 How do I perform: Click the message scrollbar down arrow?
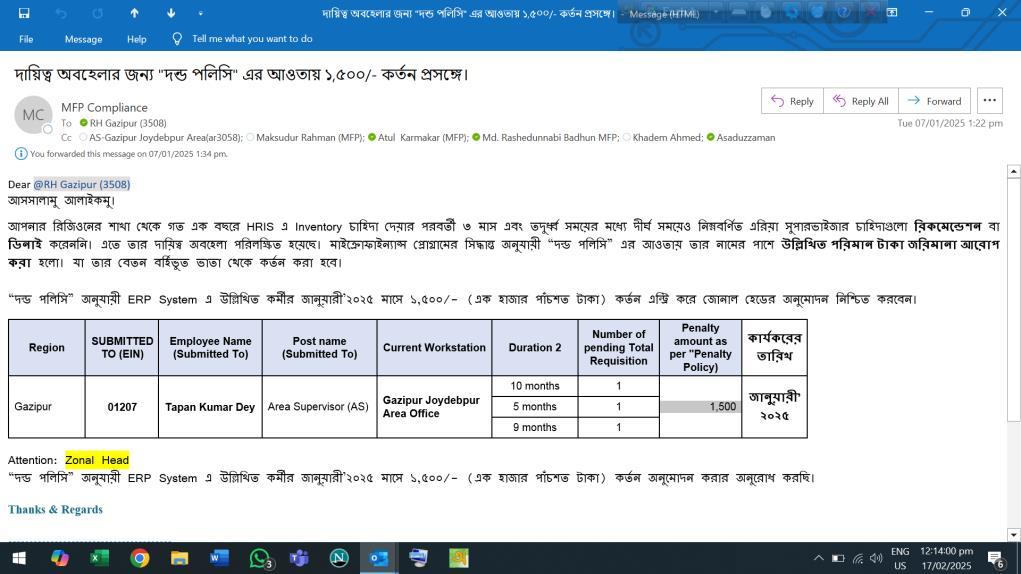click(x=1013, y=535)
